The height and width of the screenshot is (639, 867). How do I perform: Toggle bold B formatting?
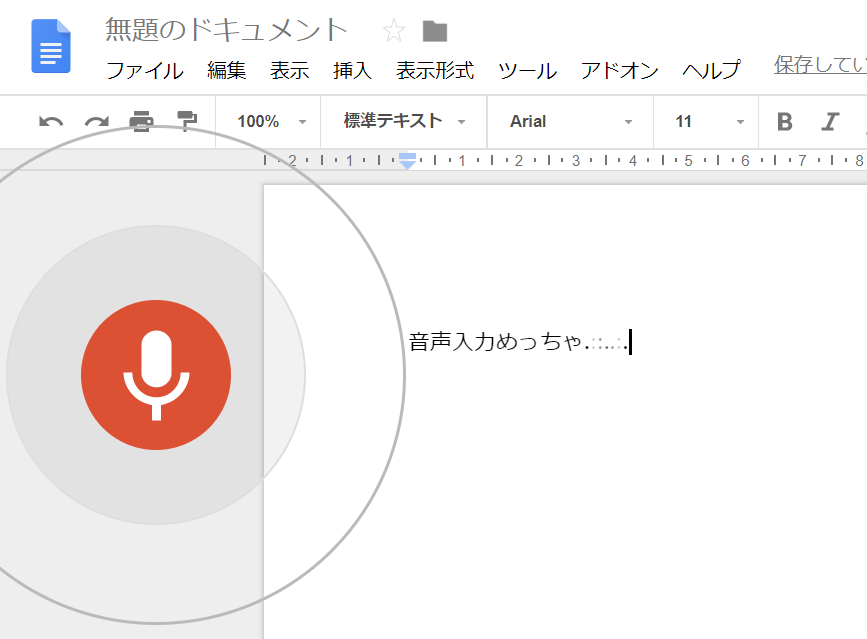point(785,122)
